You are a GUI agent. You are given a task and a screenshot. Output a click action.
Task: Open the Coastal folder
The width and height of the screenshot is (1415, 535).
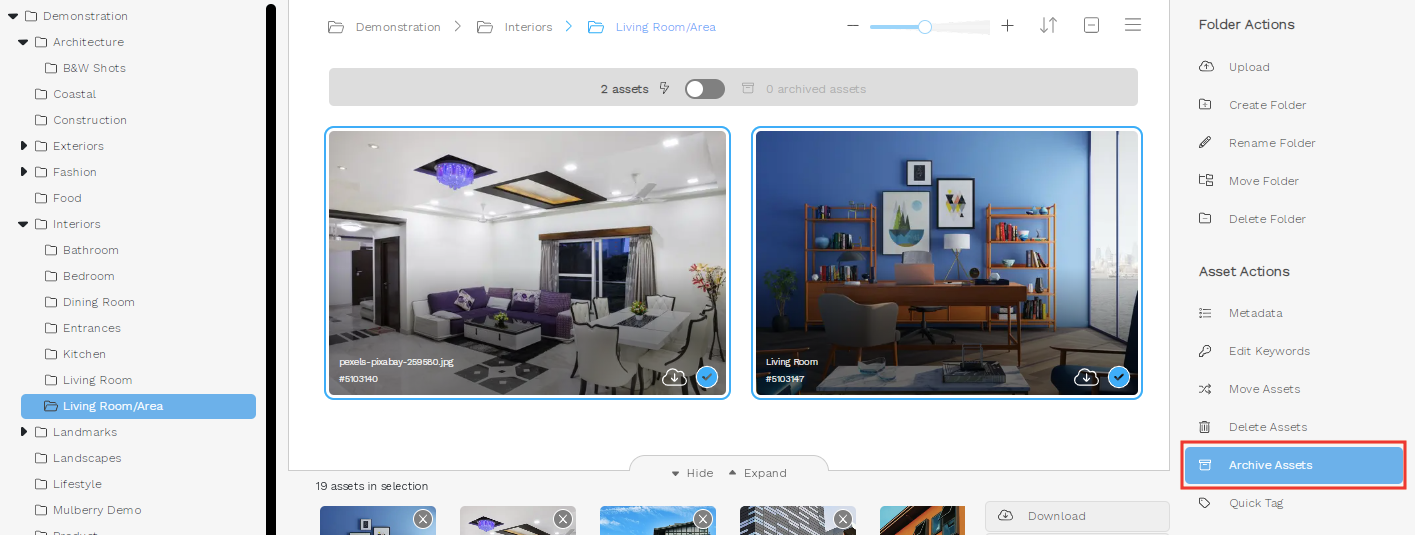point(75,94)
